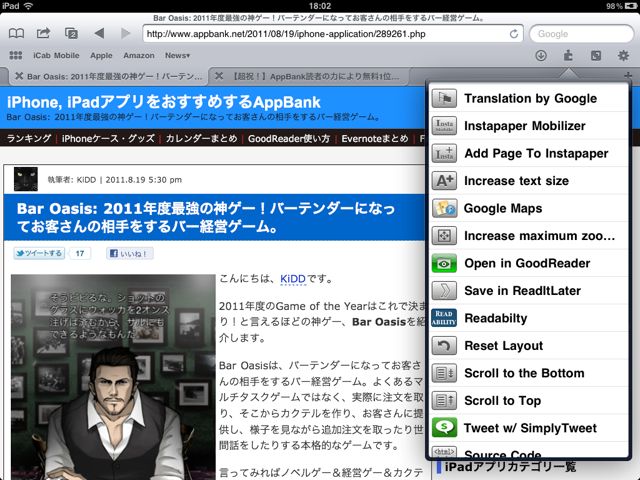Click the Scroll to Top icon
Screen dimensions: 640x480
coord(444,401)
